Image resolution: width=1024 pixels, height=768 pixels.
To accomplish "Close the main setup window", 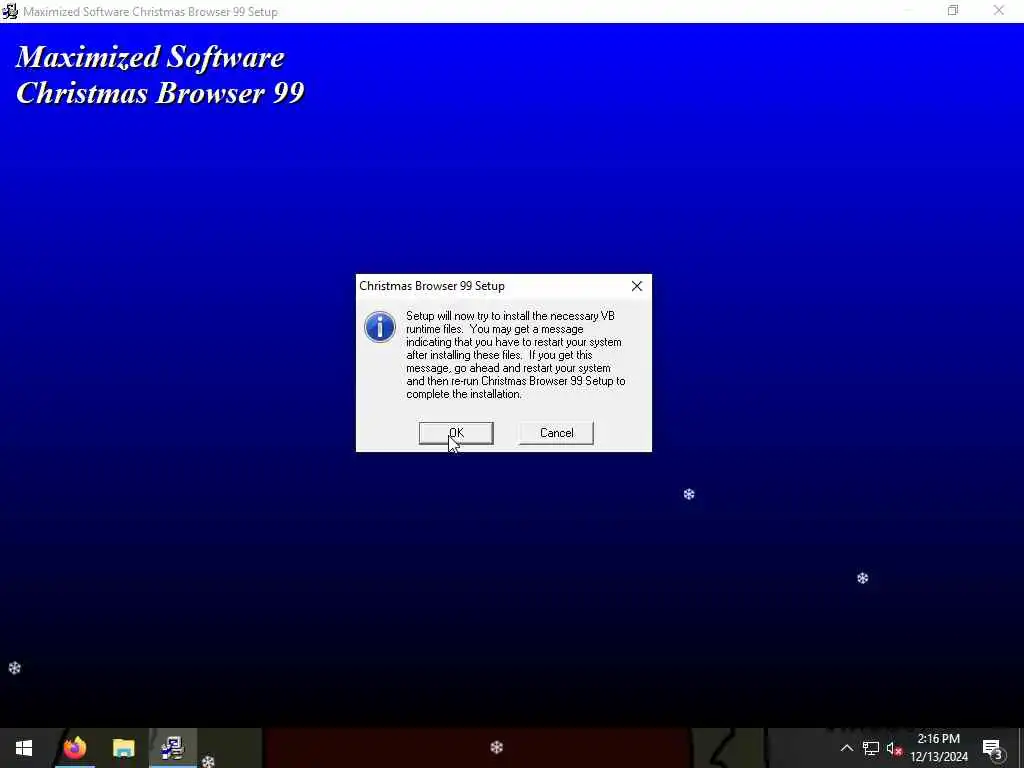I will point(999,10).
